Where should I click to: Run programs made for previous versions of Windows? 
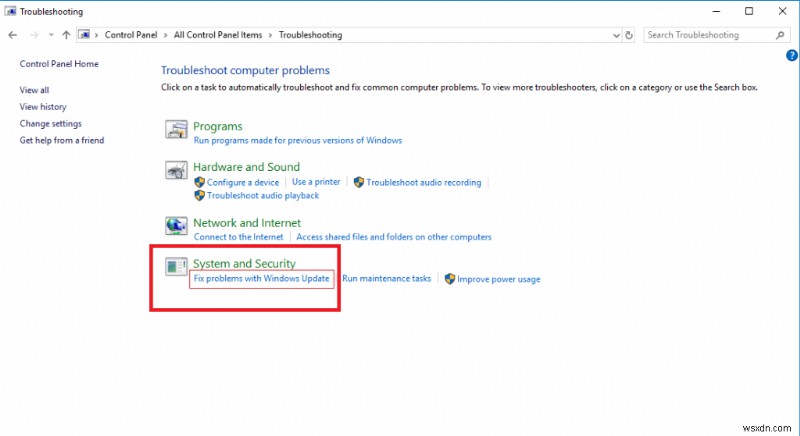(298, 140)
